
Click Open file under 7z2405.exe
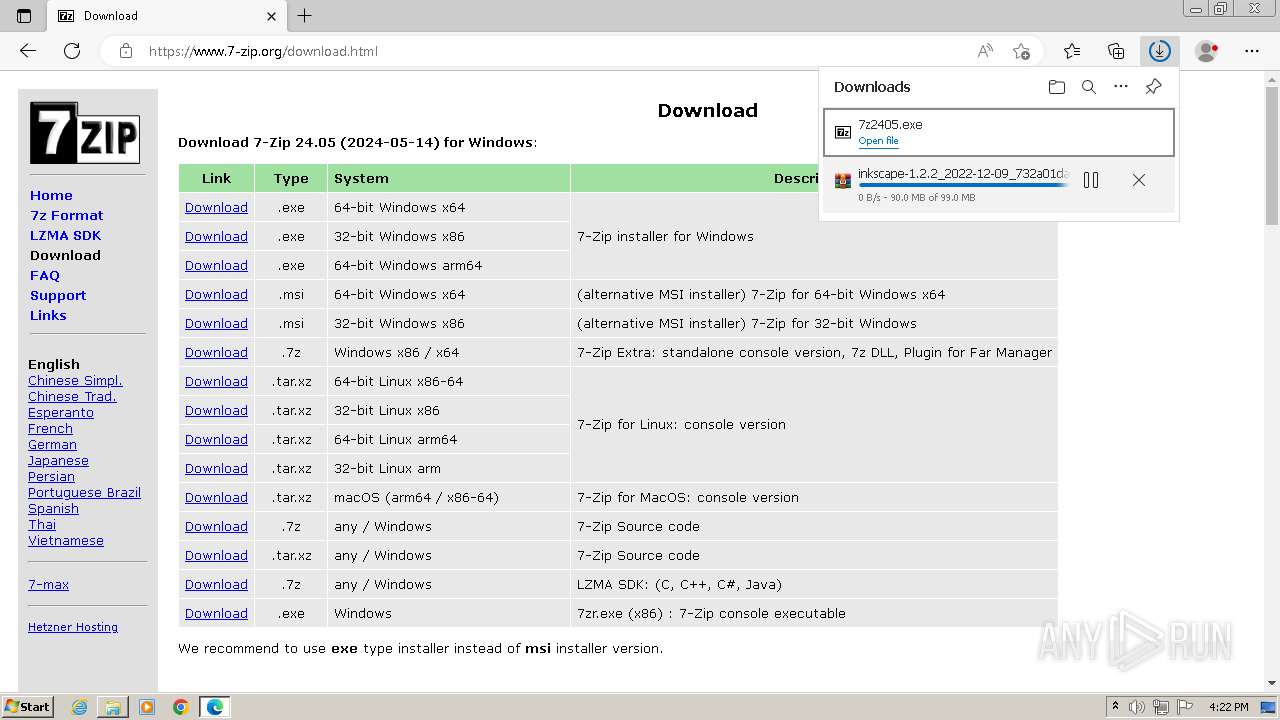tap(878, 141)
